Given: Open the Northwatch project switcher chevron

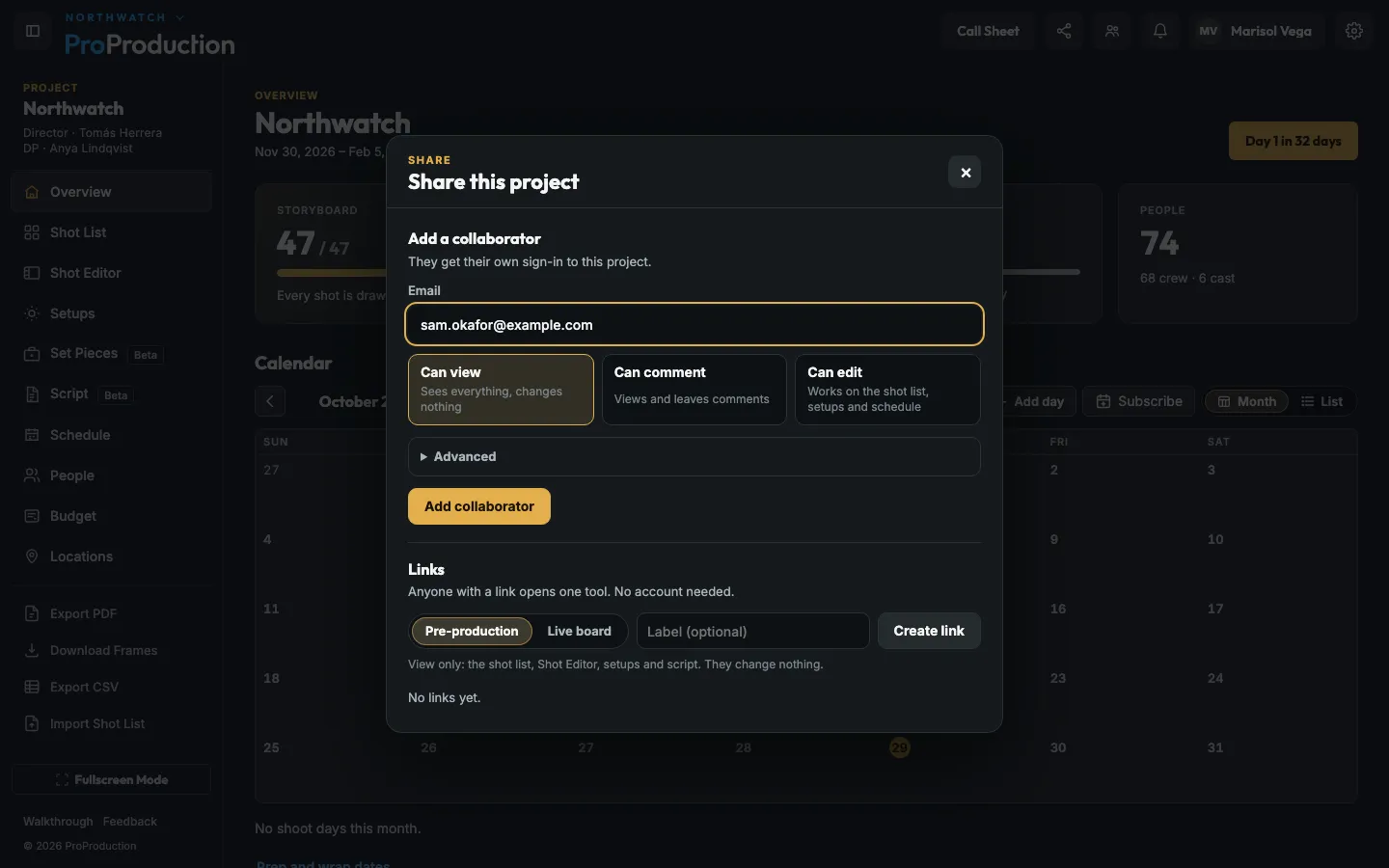Looking at the screenshot, I should [x=179, y=17].
